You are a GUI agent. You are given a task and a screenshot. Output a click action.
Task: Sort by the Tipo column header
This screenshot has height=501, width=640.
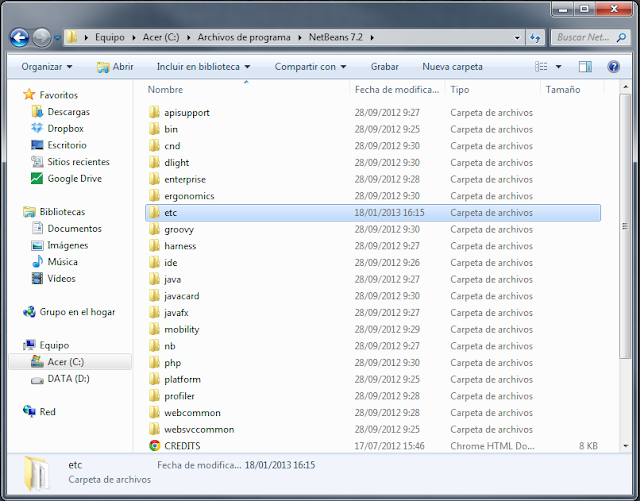pos(460,89)
